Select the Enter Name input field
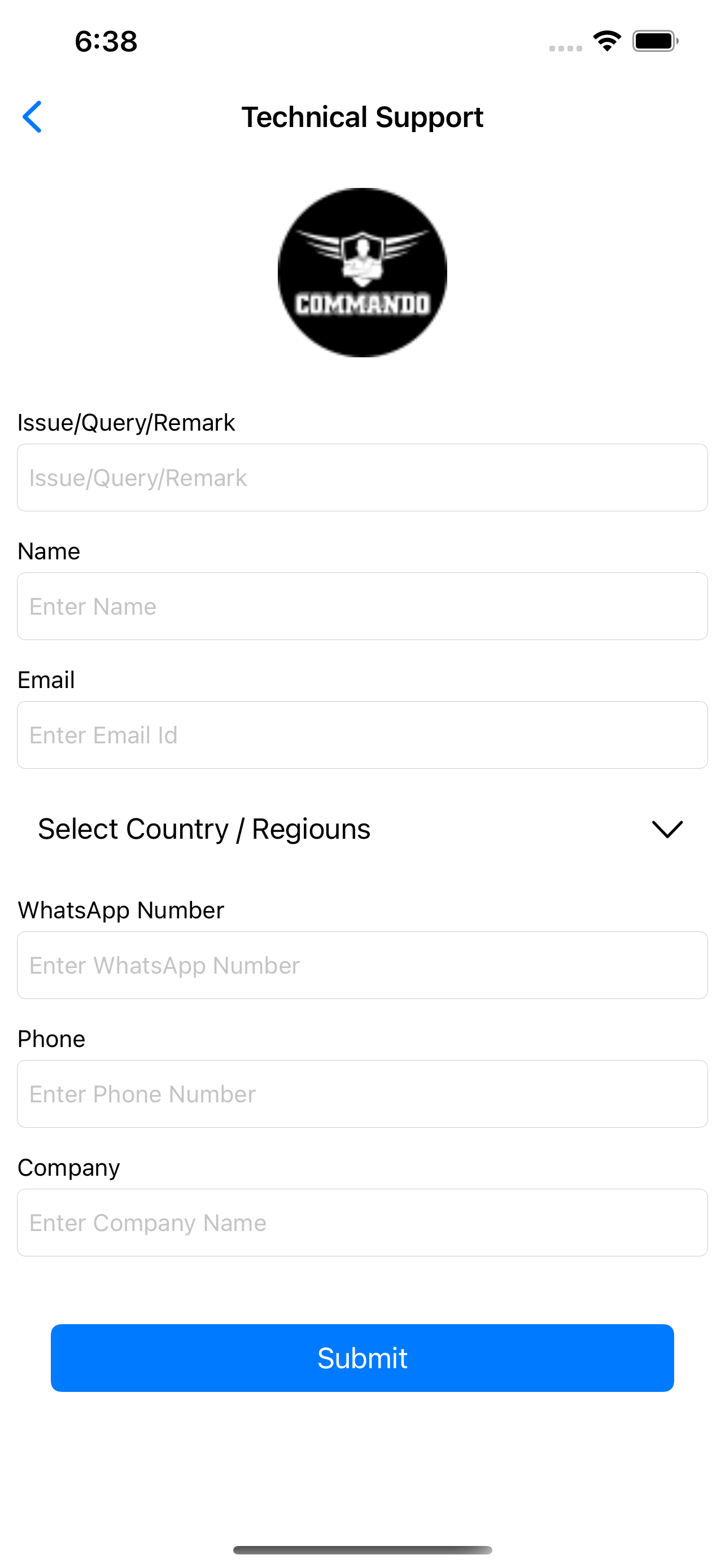This screenshot has height=1568, width=725. click(362, 606)
